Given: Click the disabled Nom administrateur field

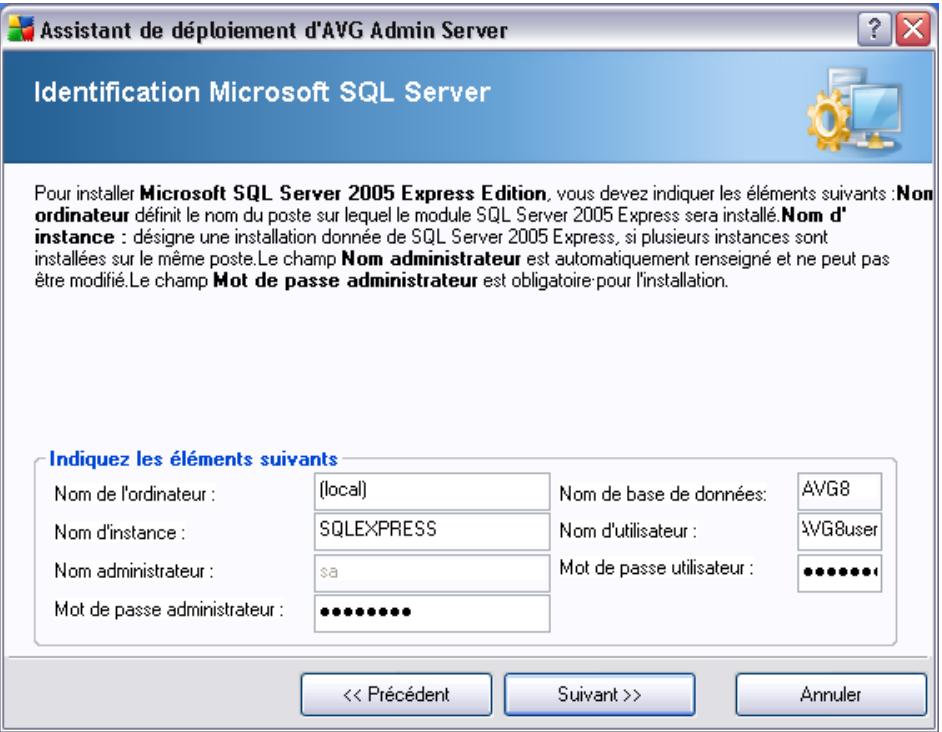Looking at the screenshot, I should click(x=431, y=572).
